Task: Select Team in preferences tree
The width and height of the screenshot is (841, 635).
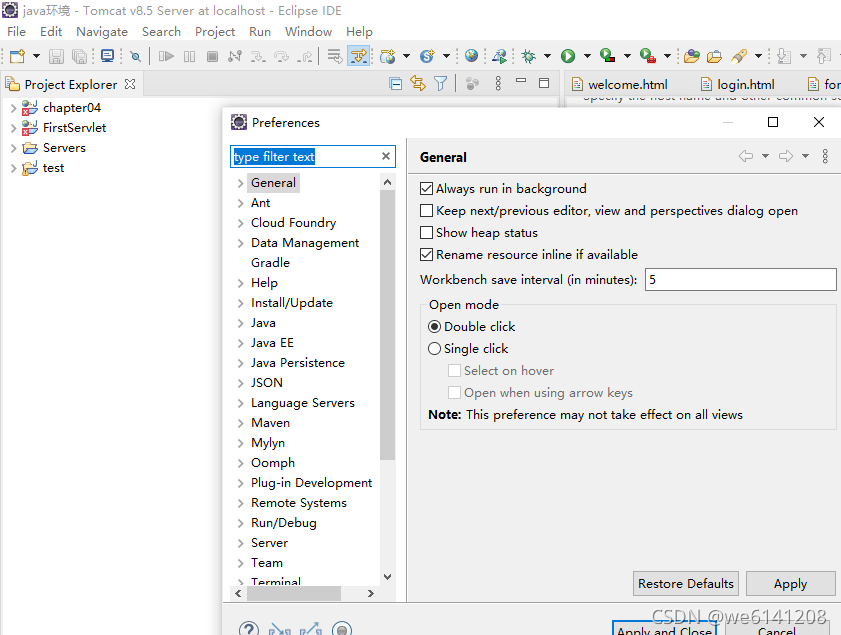Action: pos(267,563)
